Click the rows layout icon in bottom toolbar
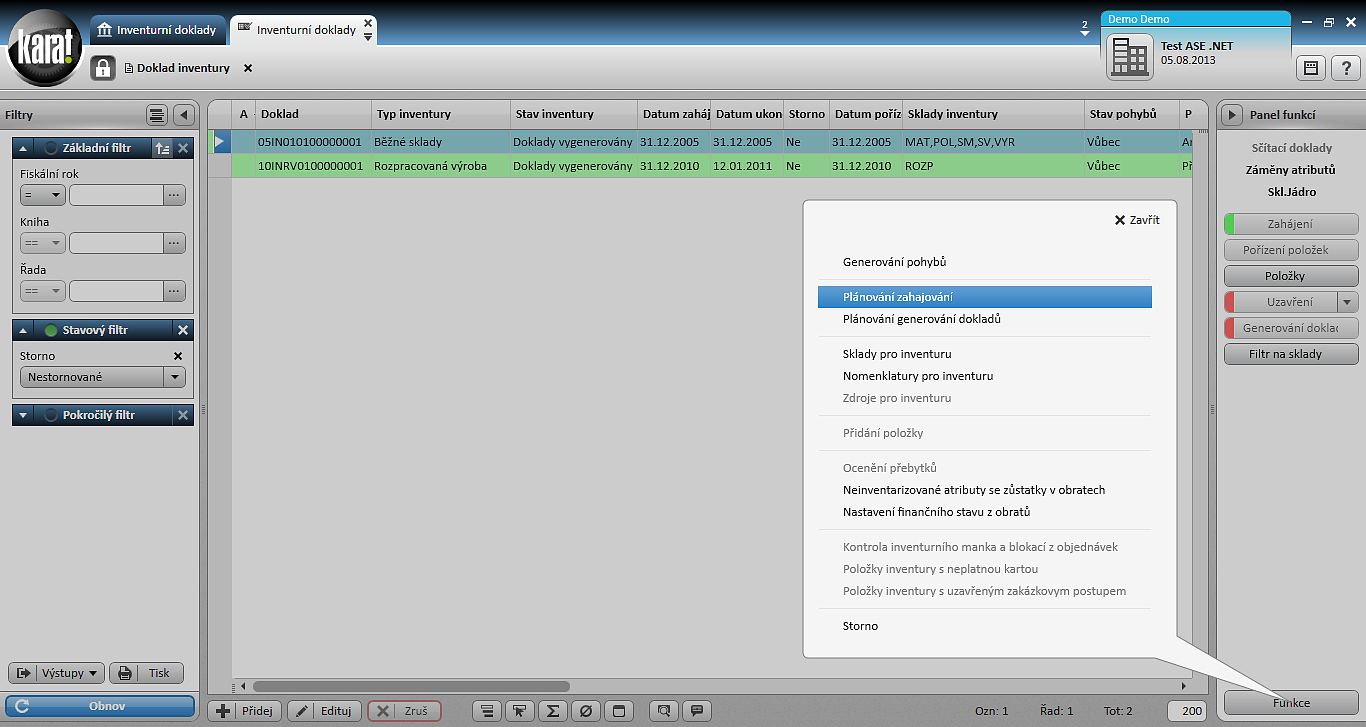Image resolution: width=1366 pixels, height=727 pixels. point(486,711)
